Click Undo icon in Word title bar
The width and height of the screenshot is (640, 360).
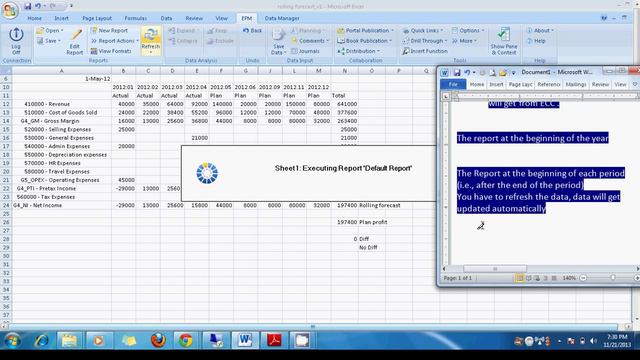(467, 73)
